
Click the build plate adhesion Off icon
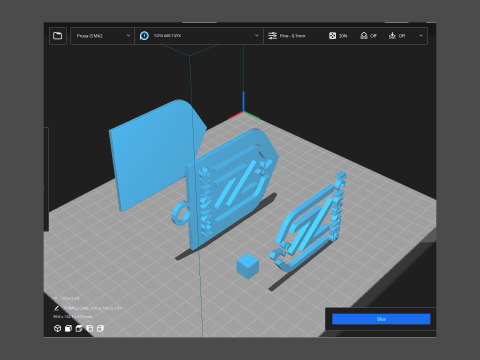tap(392, 36)
